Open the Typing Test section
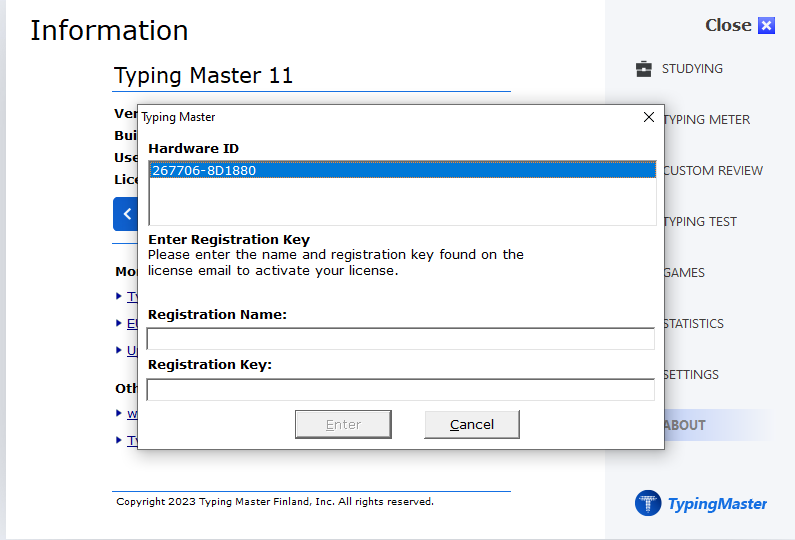This screenshot has width=795, height=540. pos(702,222)
